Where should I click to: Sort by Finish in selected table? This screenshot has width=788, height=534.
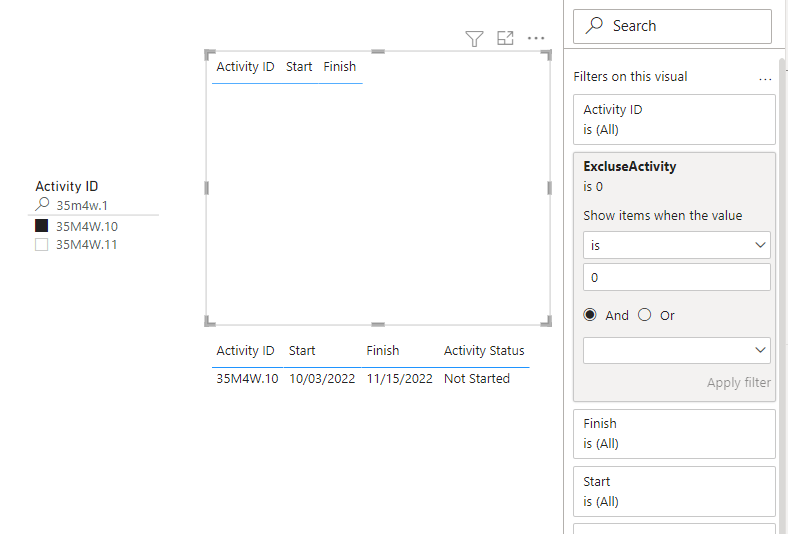click(340, 67)
